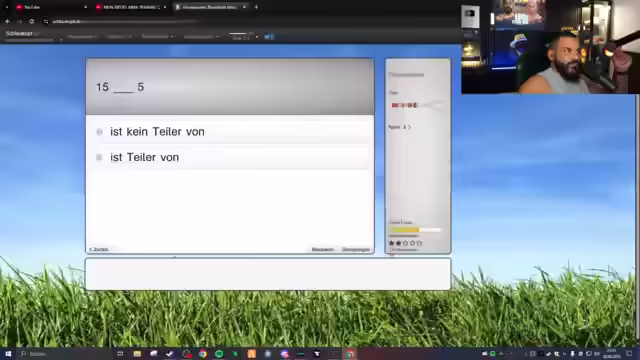Open the Windows Start menu

tap(8, 354)
